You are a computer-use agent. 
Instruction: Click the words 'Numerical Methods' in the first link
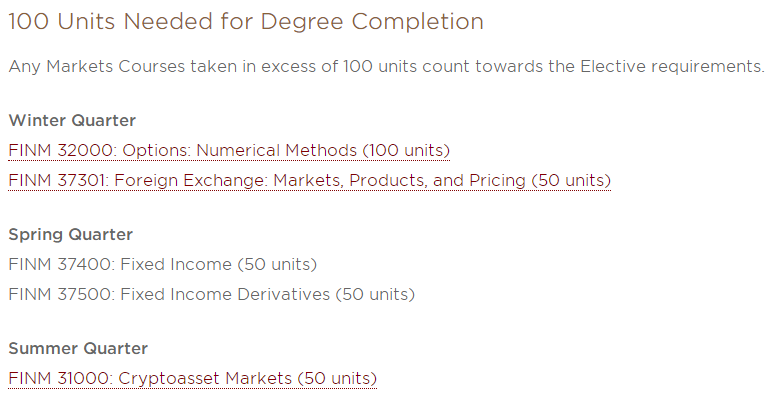pos(277,150)
